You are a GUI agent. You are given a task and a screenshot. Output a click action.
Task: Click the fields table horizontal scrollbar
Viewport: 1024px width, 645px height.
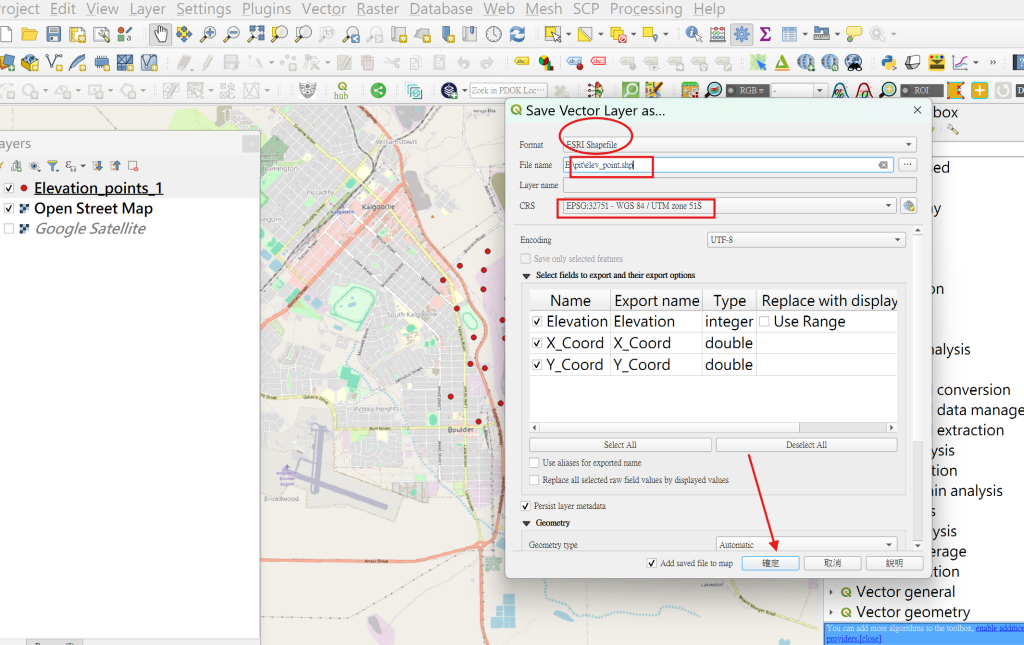pyautogui.click(x=712, y=428)
